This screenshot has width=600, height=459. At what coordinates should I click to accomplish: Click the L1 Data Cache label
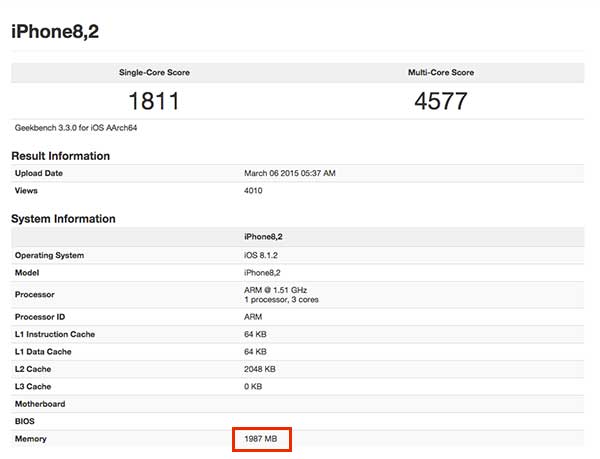[43, 352]
